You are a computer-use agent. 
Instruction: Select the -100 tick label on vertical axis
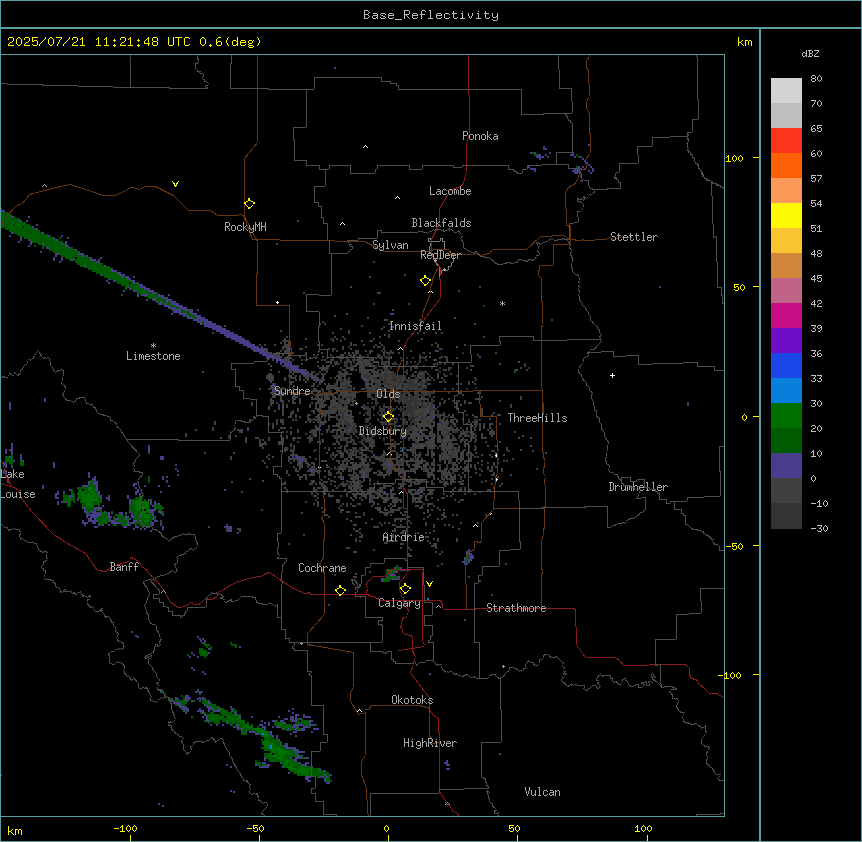click(x=731, y=675)
